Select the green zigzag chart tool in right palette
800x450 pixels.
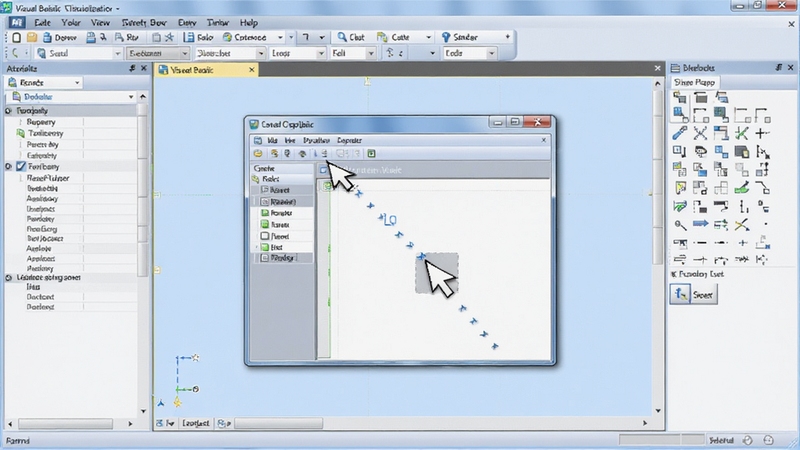click(x=680, y=206)
